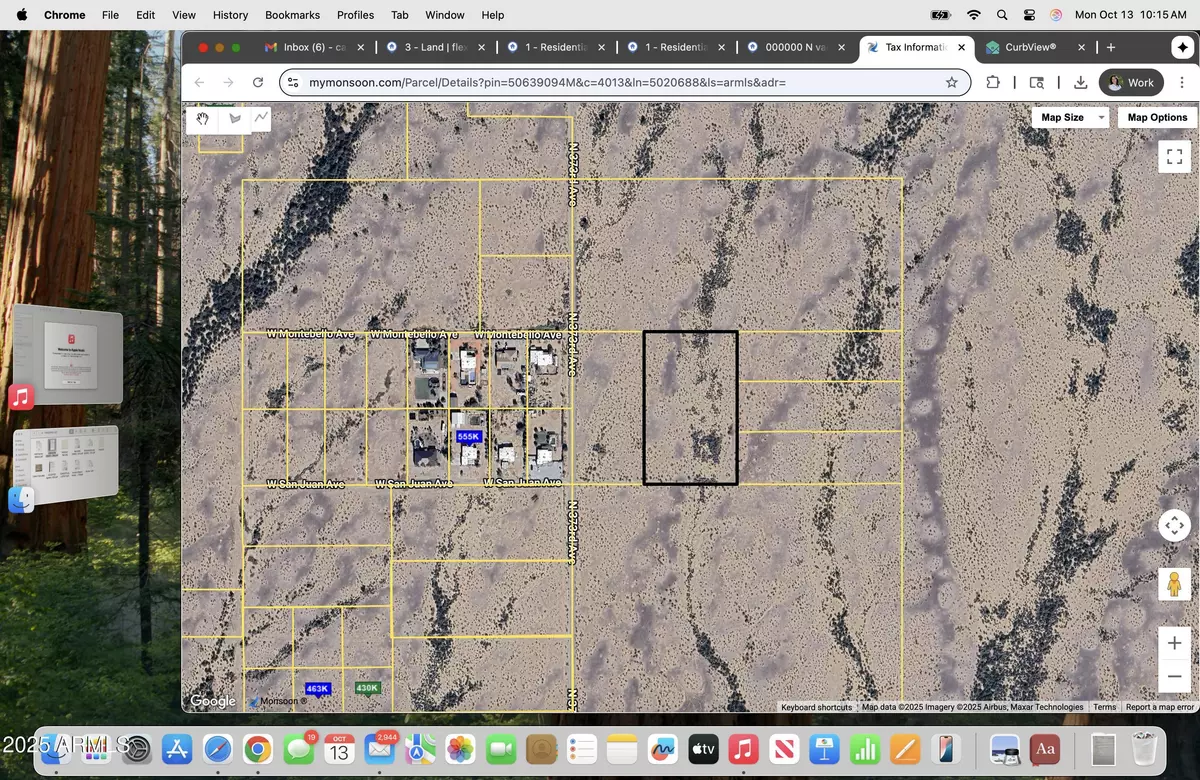Select the hand pan tool on map
This screenshot has height=780, width=1200.
[x=203, y=119]
